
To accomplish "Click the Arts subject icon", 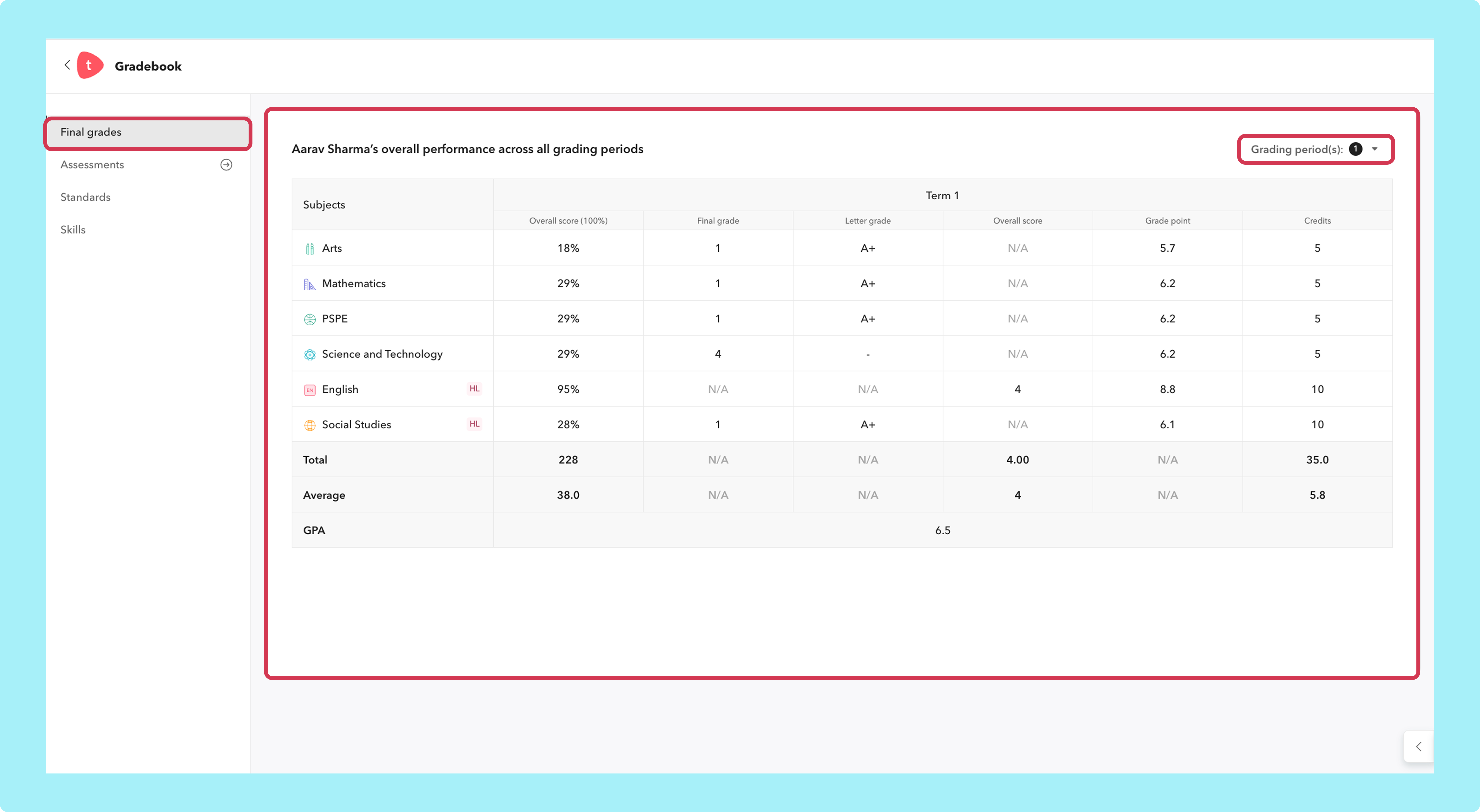I will (x=310, y=249).
